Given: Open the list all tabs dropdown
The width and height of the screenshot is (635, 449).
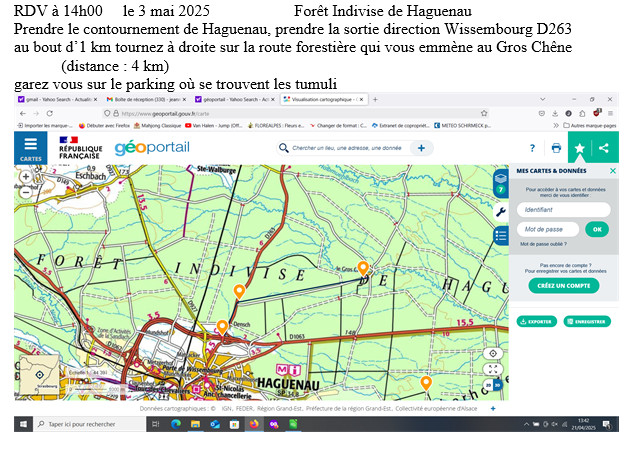Looking at the screenshot, I should click(543, 99).
